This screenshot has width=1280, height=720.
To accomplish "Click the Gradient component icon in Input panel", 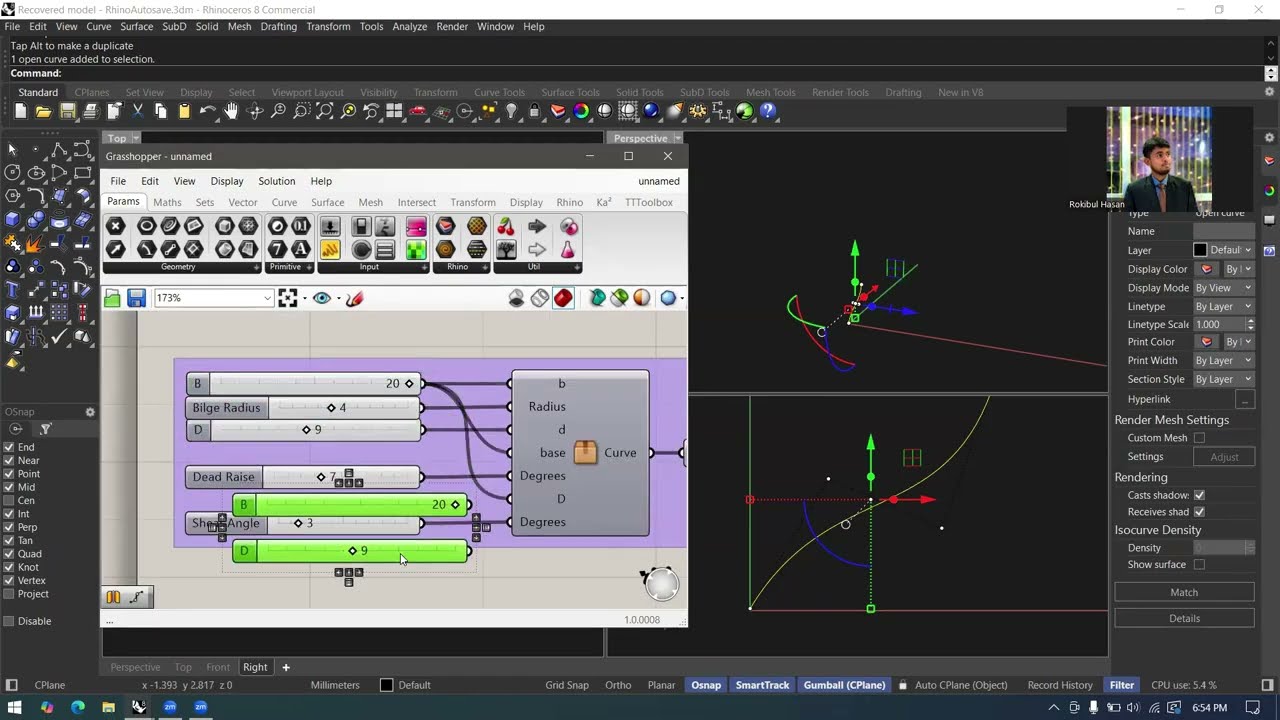I will pyautogui.click(x=416, y=227).
